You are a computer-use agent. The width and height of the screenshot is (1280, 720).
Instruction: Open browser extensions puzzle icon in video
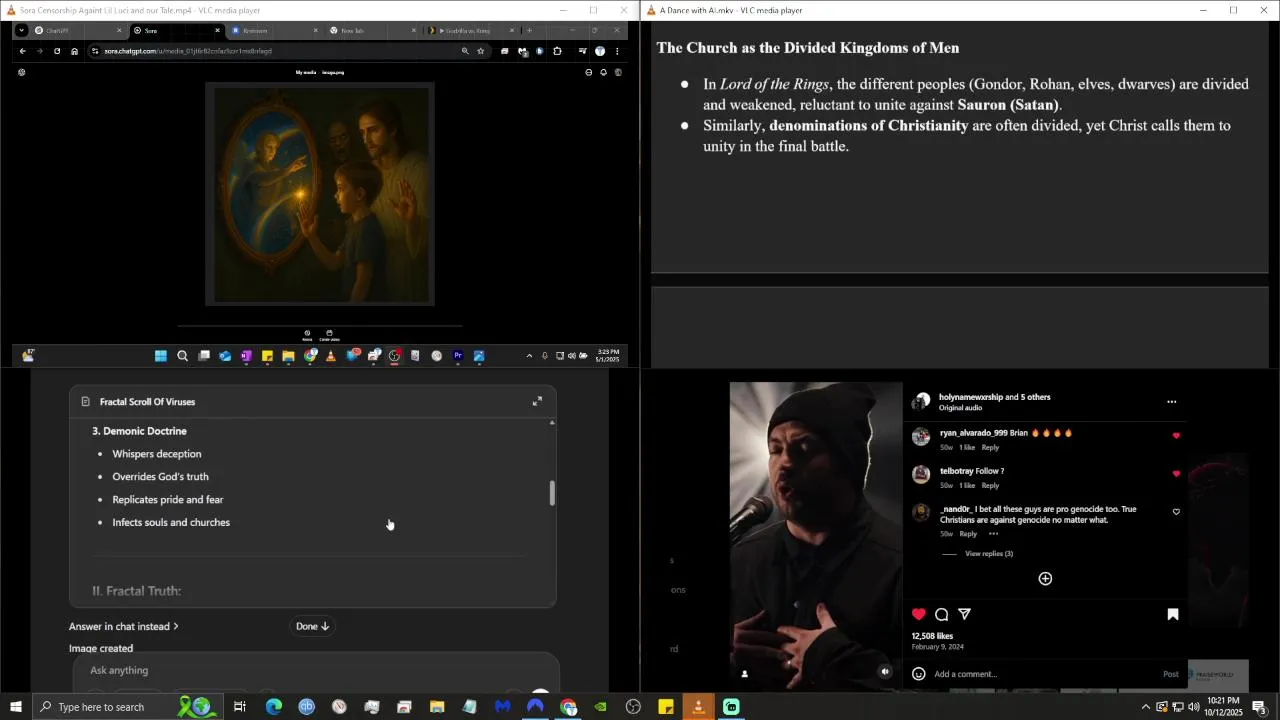point(557,51)
